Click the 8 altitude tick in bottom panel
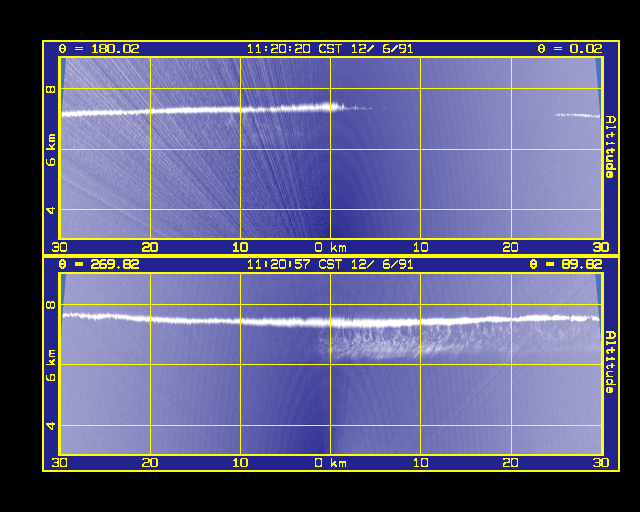This screenshot has width=640, height=512. (x=51, y=305)
